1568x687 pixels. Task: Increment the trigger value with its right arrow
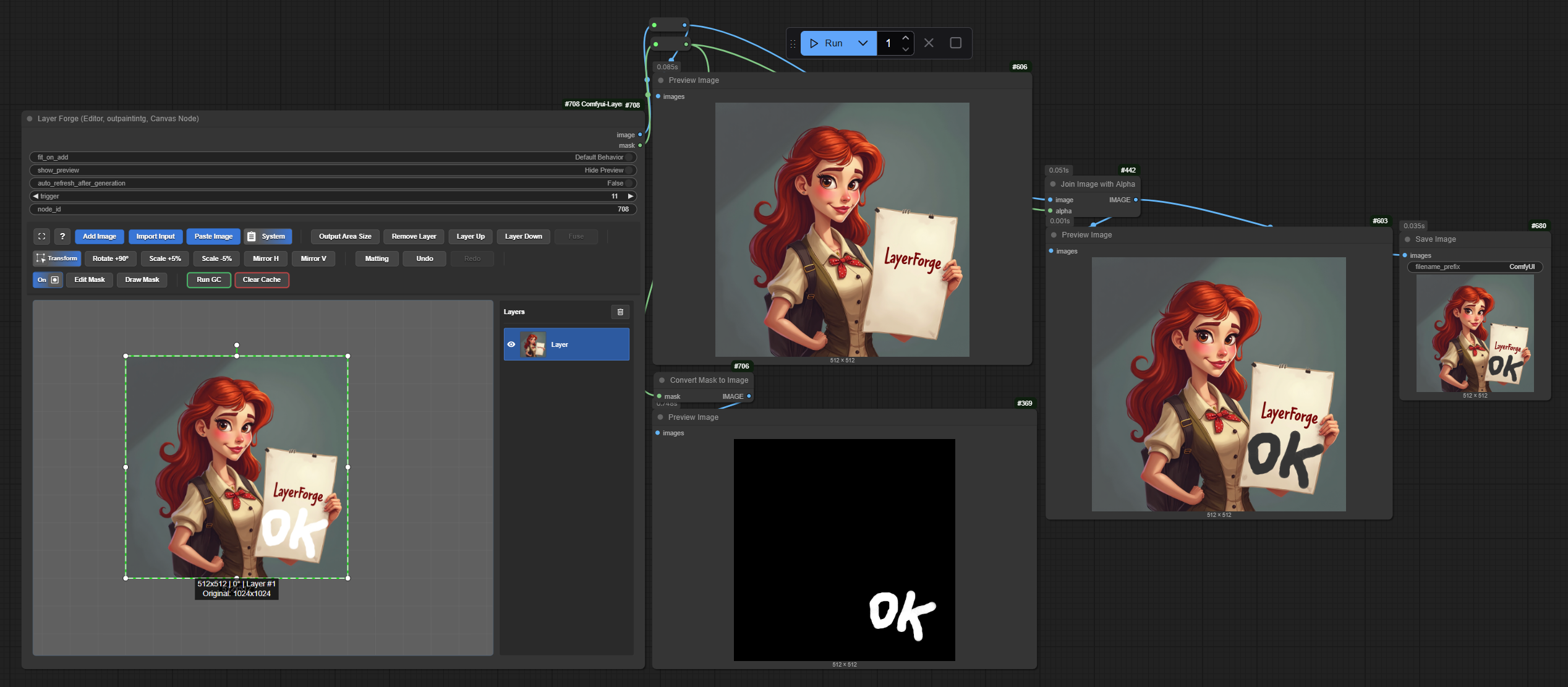pyautogui.click(x=630, y=196)
